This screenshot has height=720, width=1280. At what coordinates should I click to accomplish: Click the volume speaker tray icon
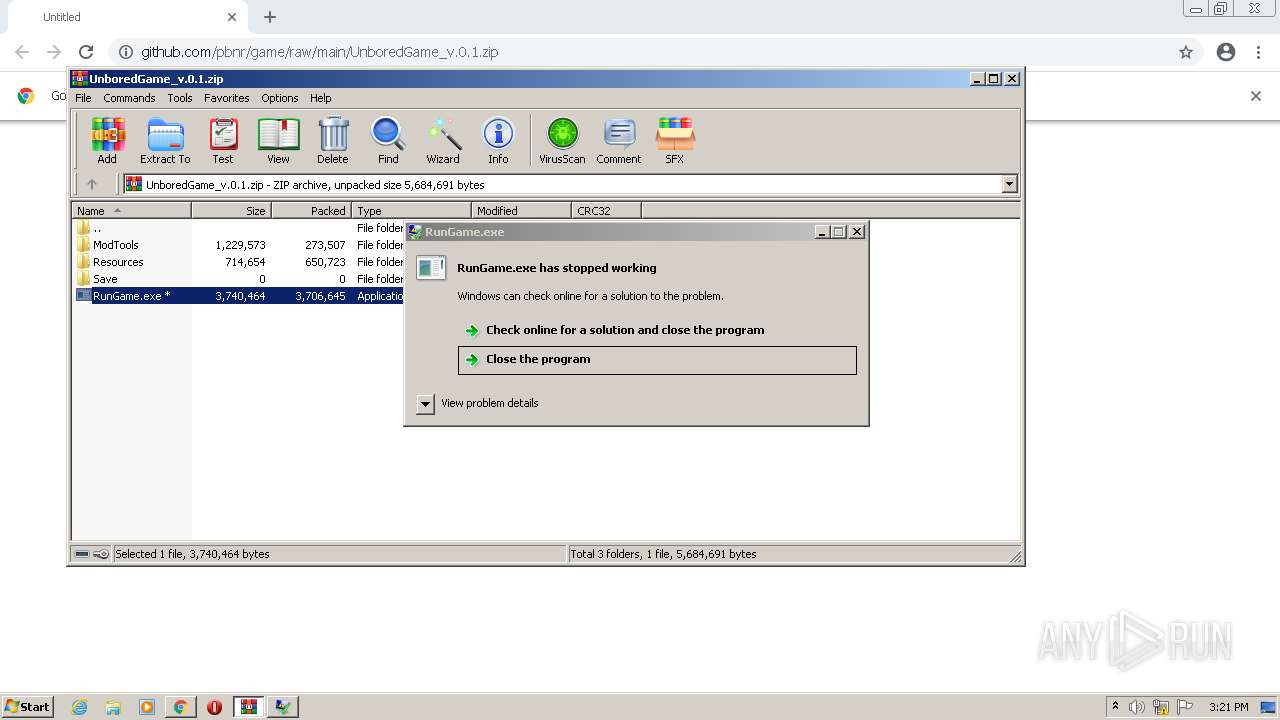point(1137,707)
